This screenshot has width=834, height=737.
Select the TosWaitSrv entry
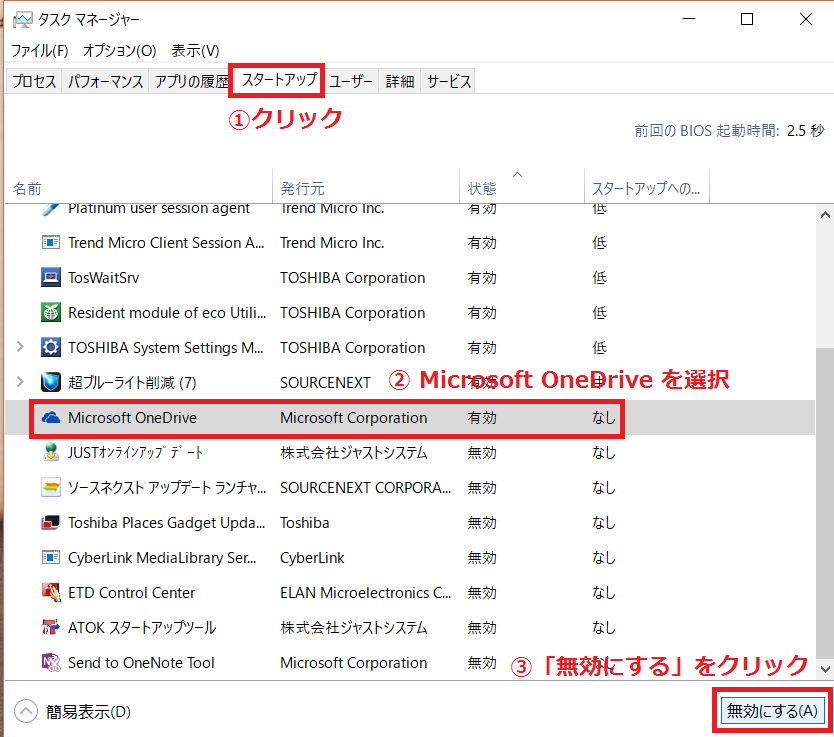tap(104, 278)
